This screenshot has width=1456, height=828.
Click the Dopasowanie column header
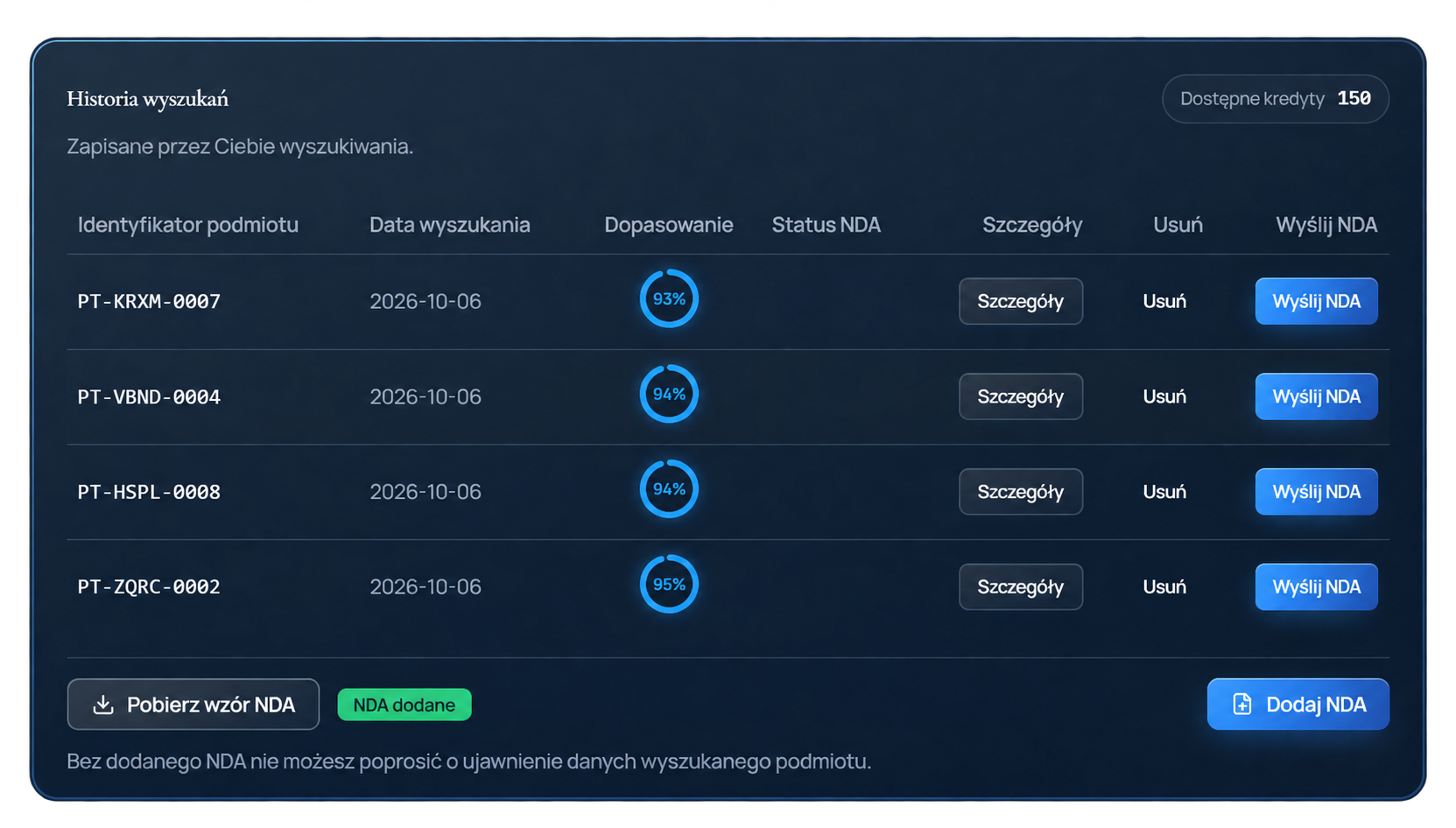(x=669, y=225)
